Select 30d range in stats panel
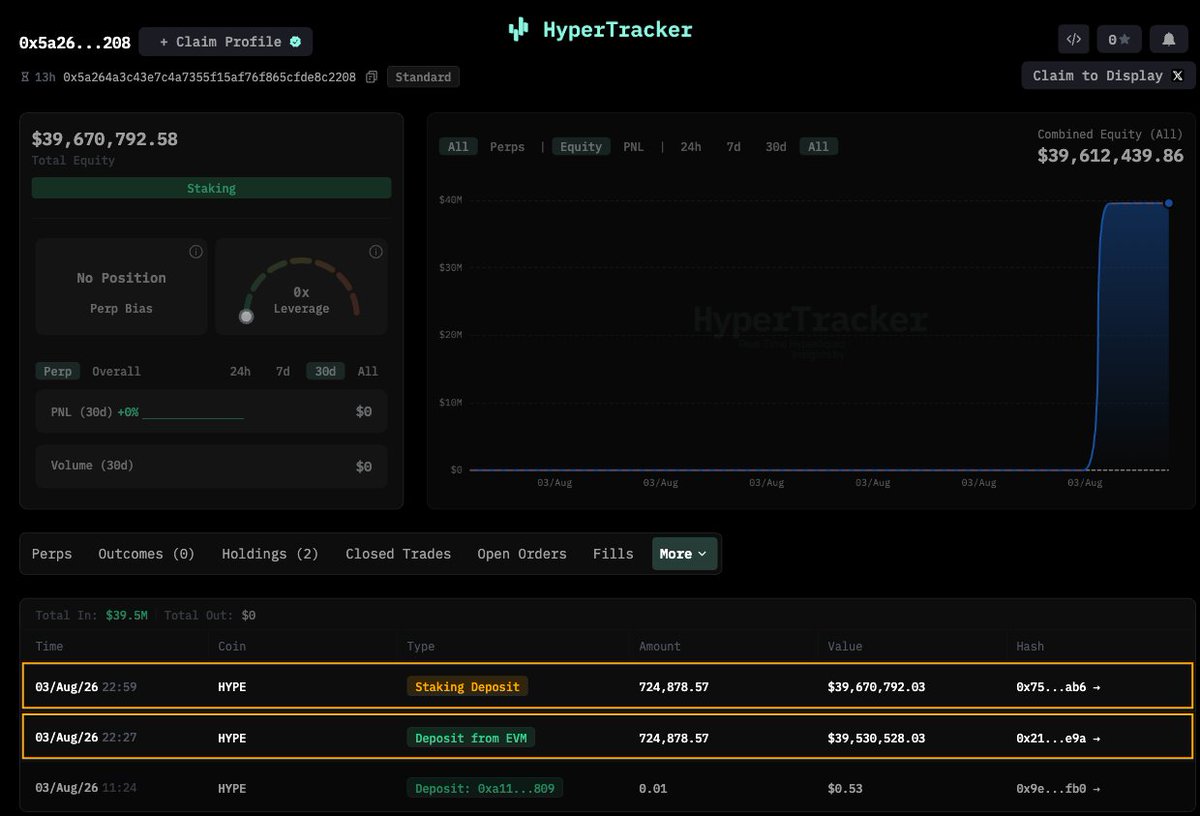Viewport: 1200px width, 816px height. [325, 371]
